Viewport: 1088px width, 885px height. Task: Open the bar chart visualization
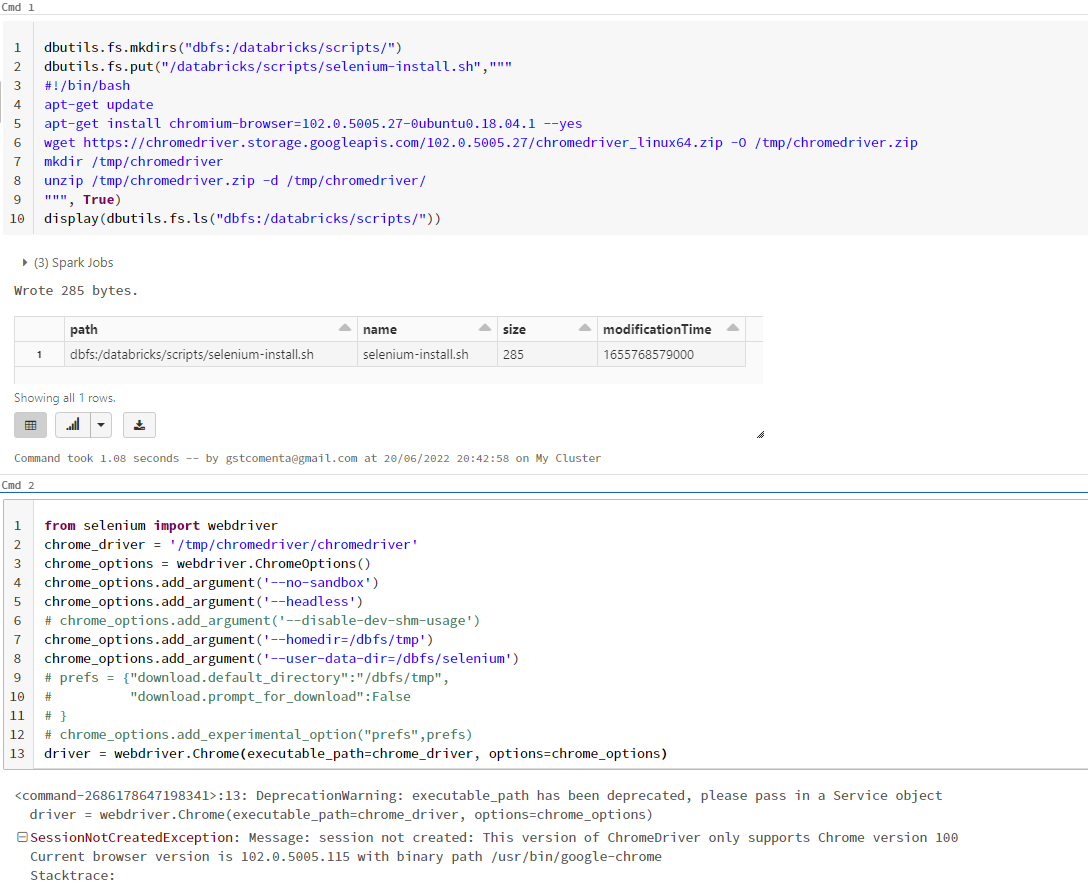tap(72, 424)
